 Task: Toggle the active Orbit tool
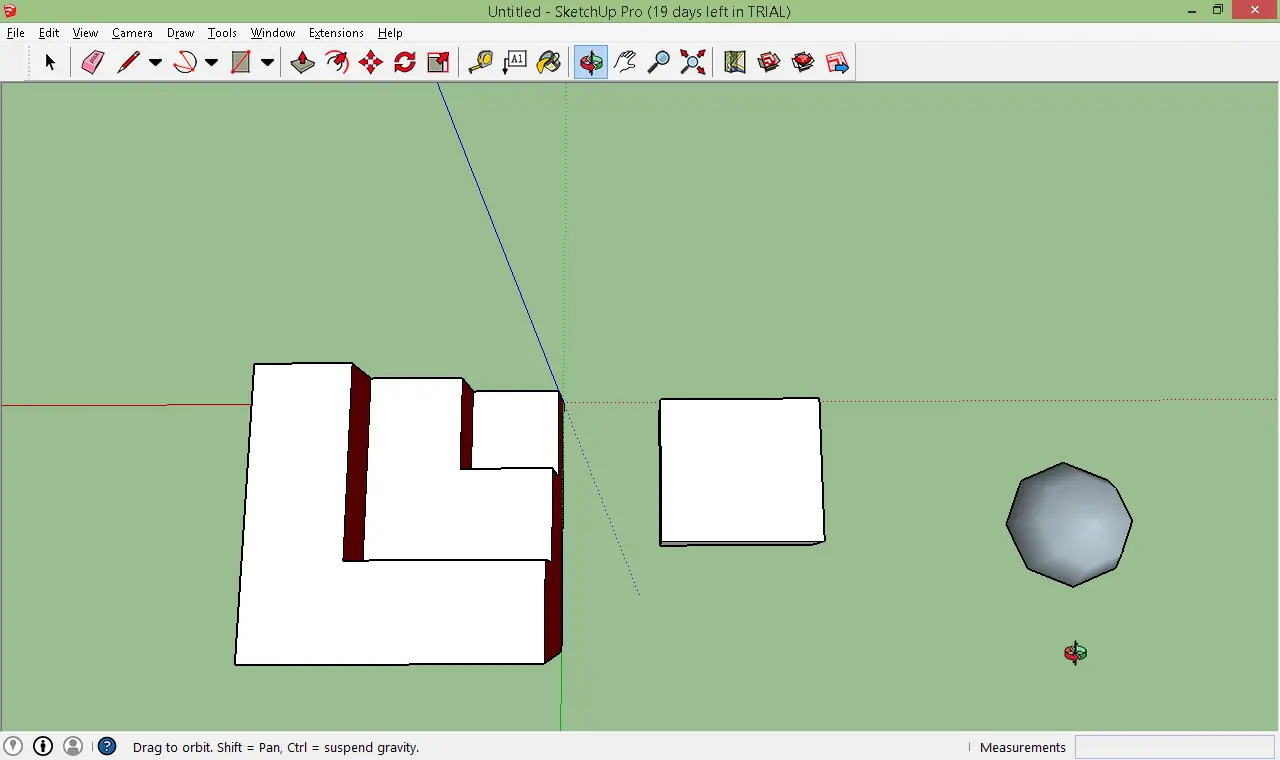click(x=590, y=62)
